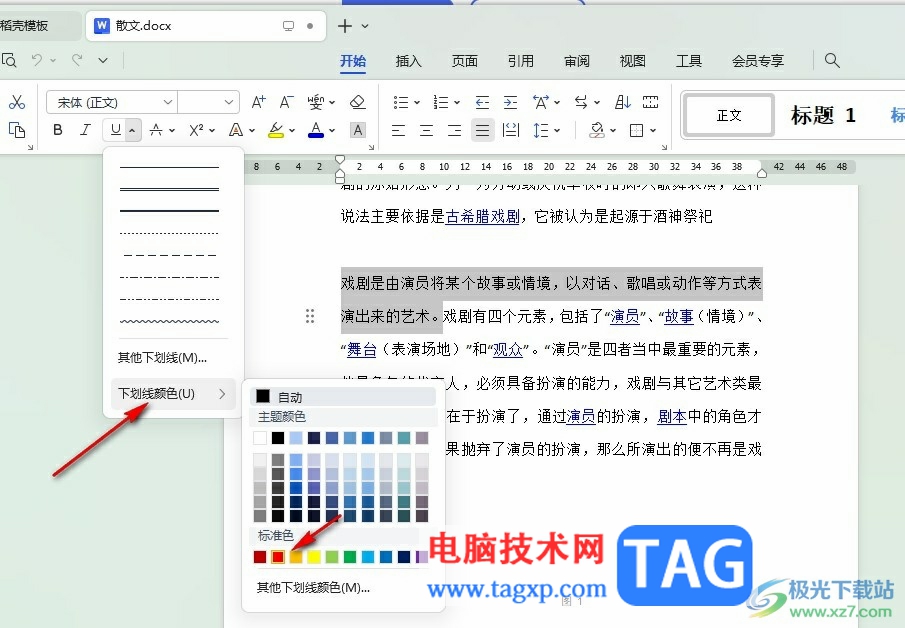The height and width of the screenshot is (628, 905).
Task: Center align text
Action: [427, 130]
